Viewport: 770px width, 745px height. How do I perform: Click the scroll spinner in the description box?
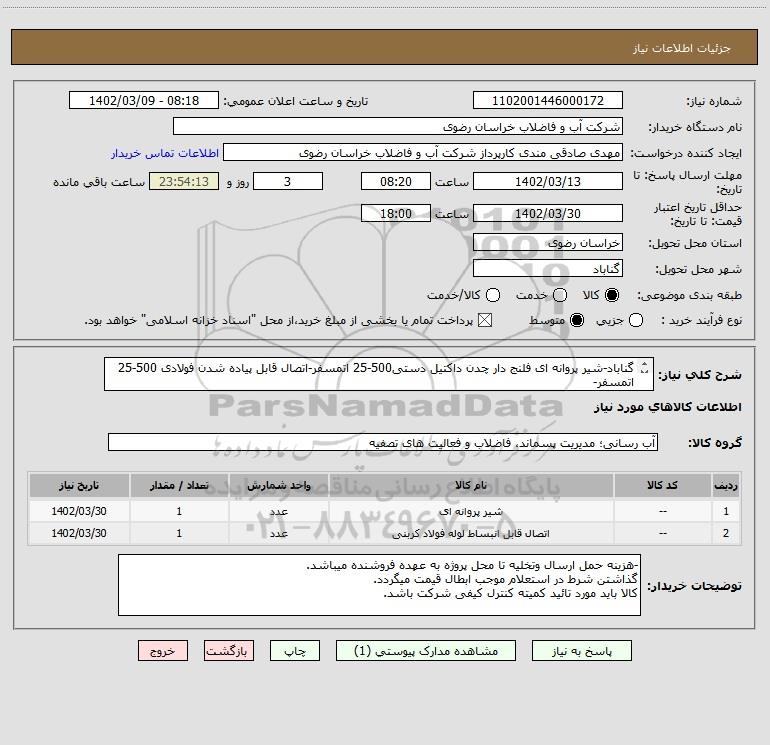pyautogui.click(x=645, y=367)
